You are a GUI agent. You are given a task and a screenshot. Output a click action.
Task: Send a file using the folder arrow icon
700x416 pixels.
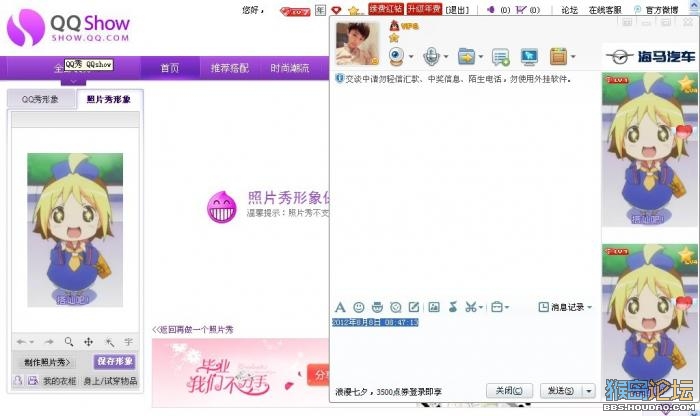coord(466,57)
